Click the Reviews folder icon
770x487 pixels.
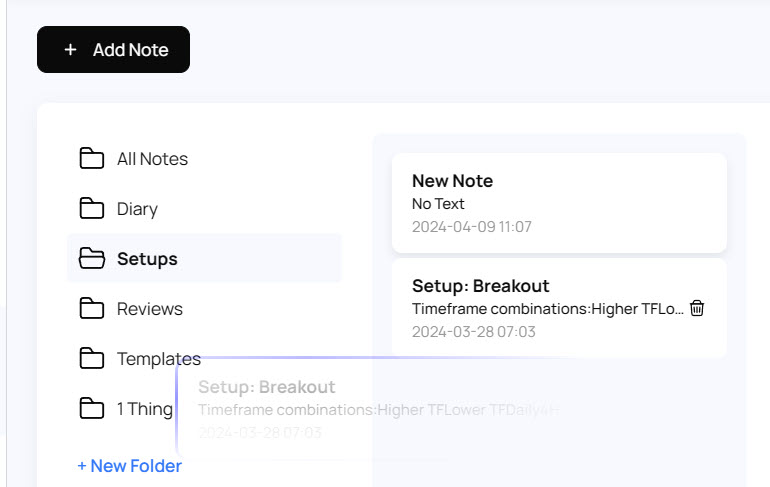(x=92, y=309)
